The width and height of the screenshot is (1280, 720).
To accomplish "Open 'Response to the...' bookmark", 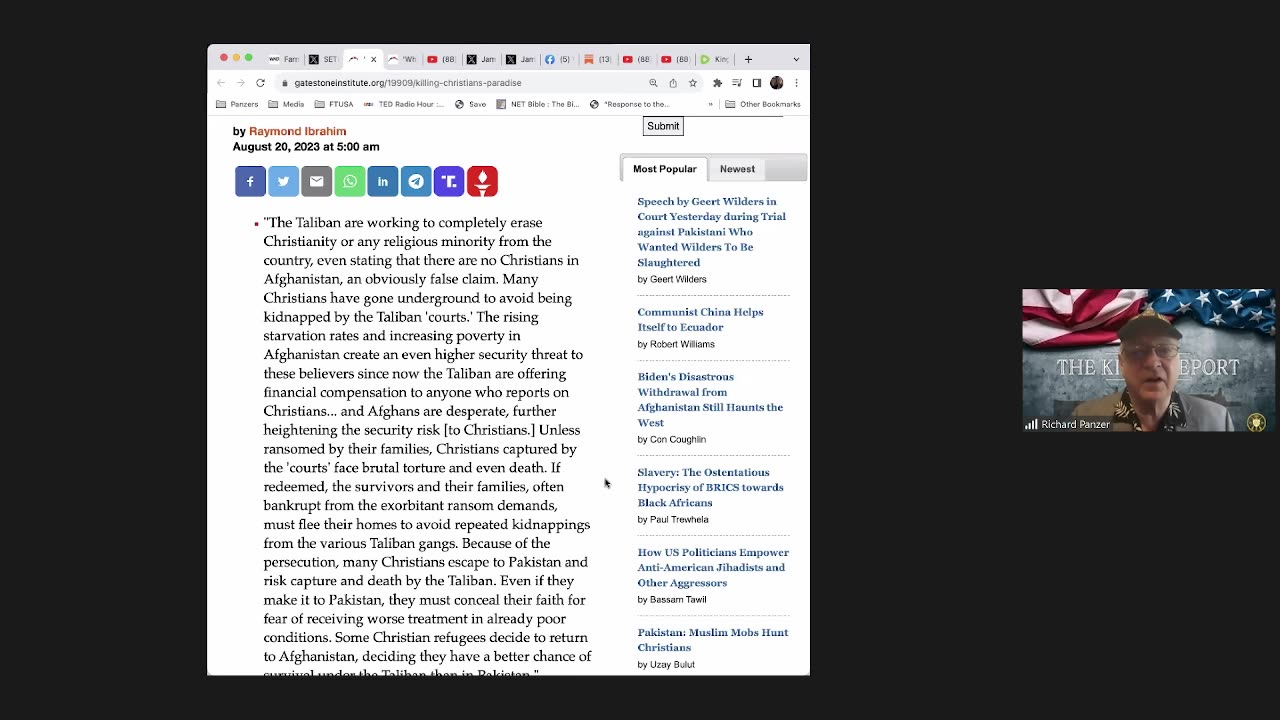I will click(630, 104).
